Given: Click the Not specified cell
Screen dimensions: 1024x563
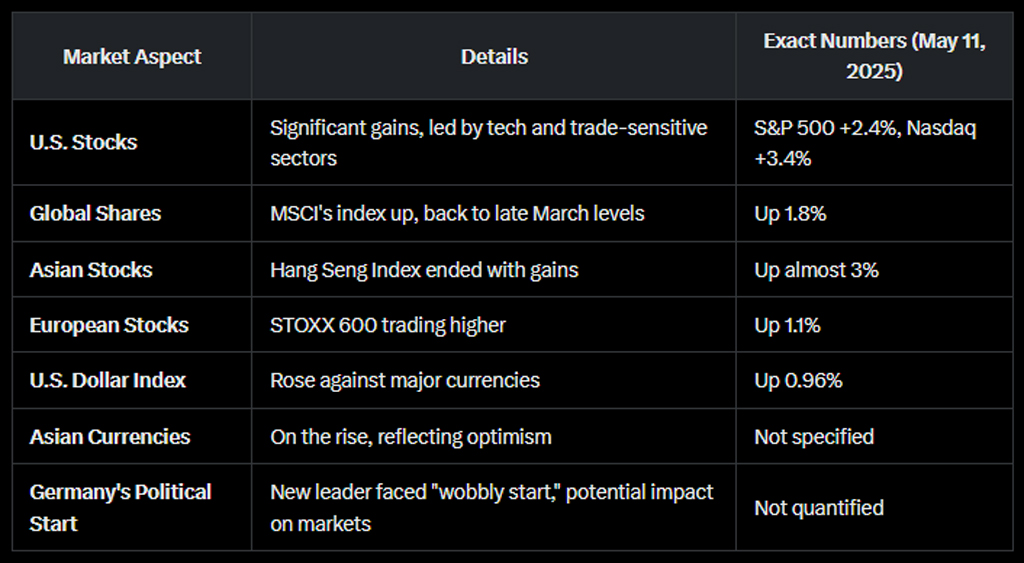Looking at the screenshot, I should [x=814, y=436].
